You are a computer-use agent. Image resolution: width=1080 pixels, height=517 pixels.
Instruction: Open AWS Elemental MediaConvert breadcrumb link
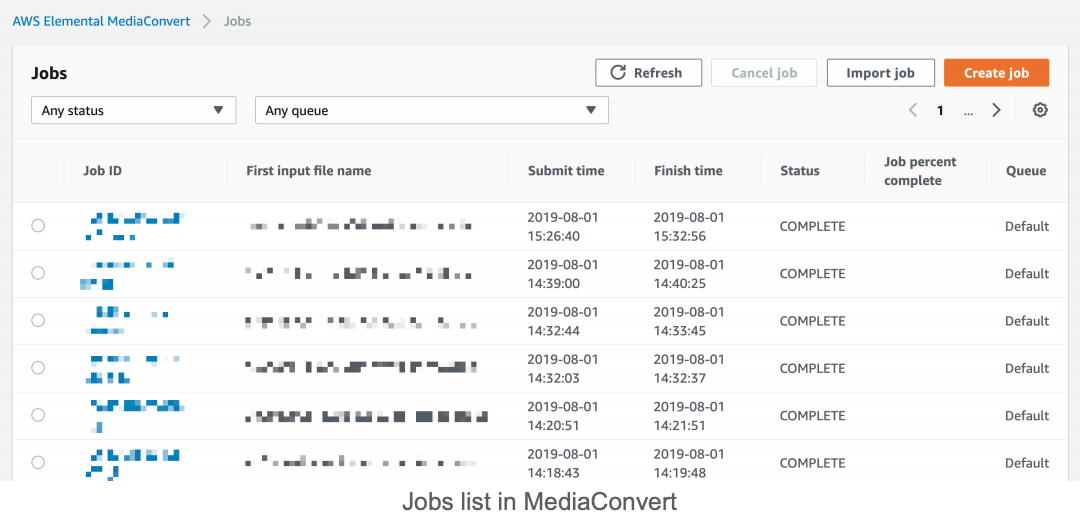pos(101,21)
